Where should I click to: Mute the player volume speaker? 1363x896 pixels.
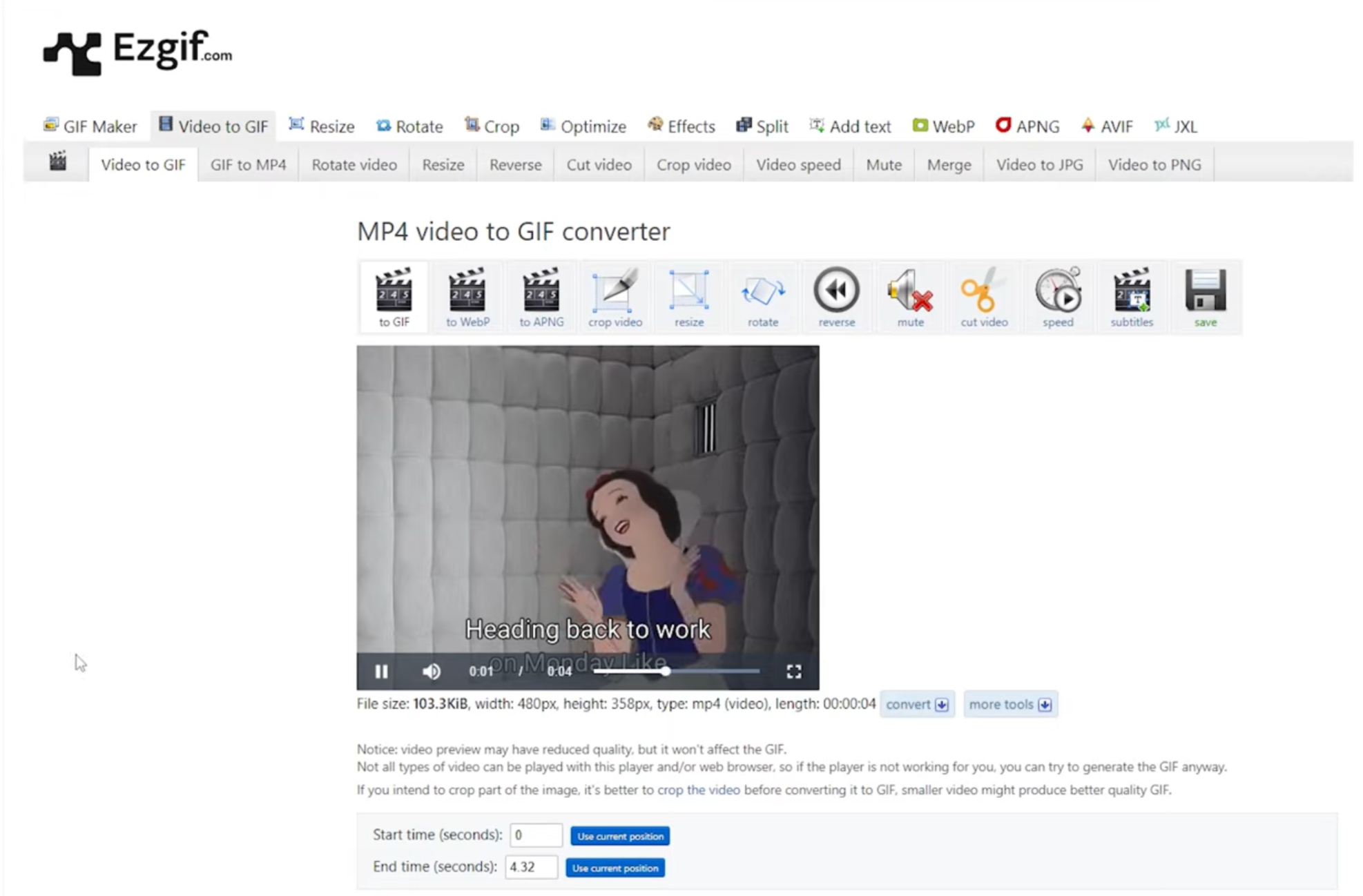pyautogui.click(x=432, y=670)
